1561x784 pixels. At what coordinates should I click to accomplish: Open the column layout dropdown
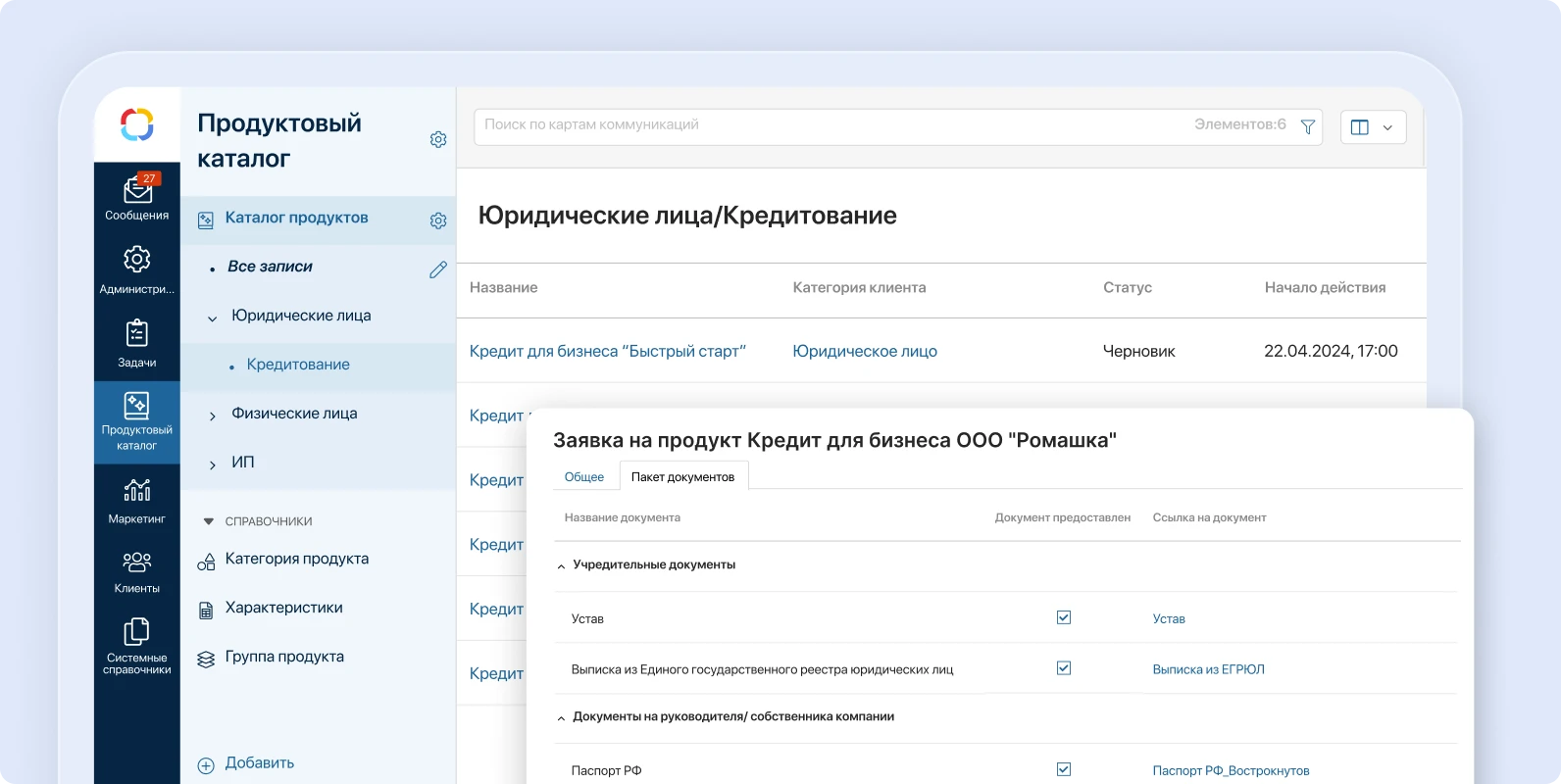pyautogui.click(x=1373, y=127)
